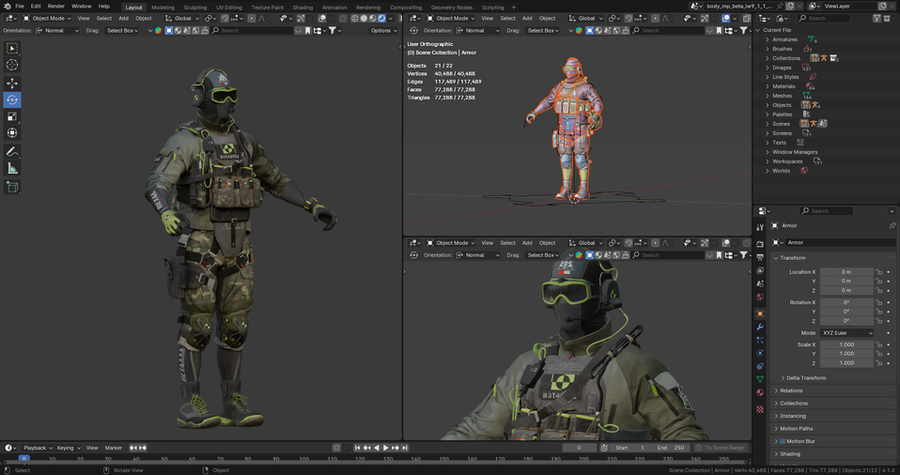Toggle lock on Location X
Screen dimensions: 900x475
click(879, 272)
